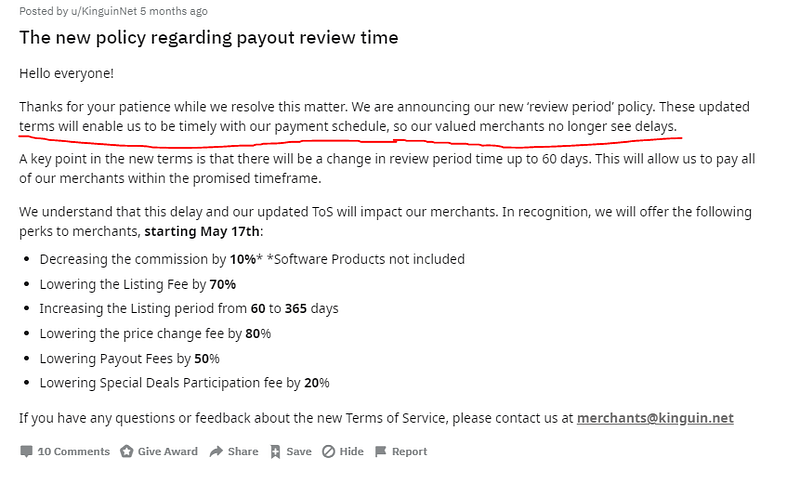Choose the Share text label

pyautogui.click(x=243, y=451)
